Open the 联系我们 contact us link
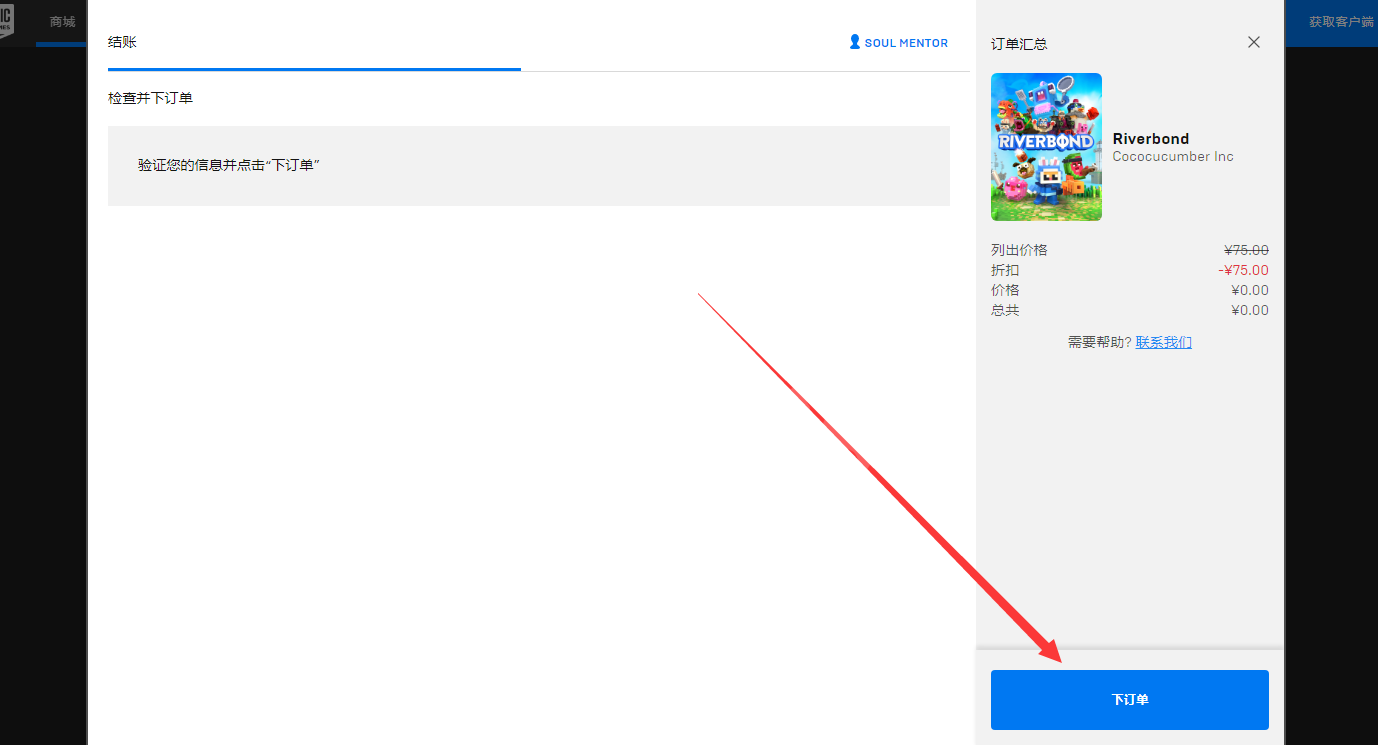The width and height of the screenshot is (1378, 745). pos(1164,342)
